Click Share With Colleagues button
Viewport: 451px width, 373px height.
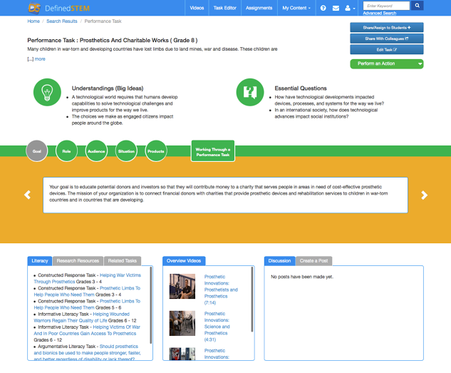pyautogui.click(x=387, y=38)
